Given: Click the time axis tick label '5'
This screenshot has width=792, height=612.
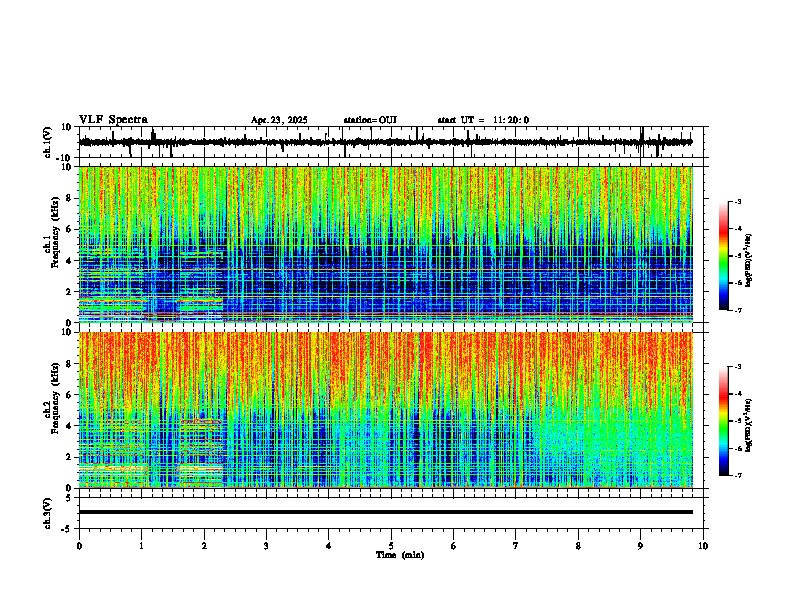Looking at the screenshot, I should 391,546.
